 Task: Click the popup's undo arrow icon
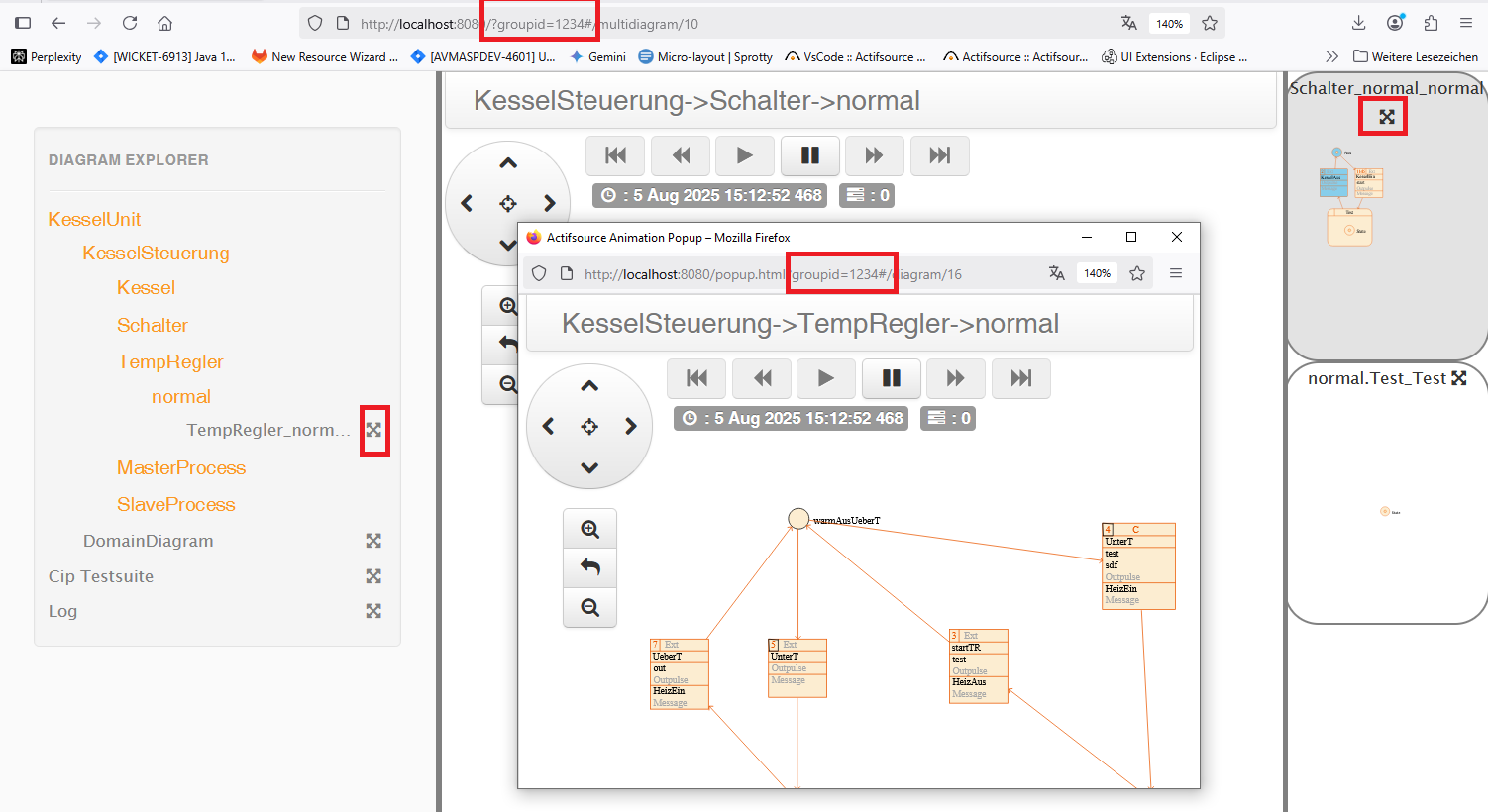pos(589,567)
